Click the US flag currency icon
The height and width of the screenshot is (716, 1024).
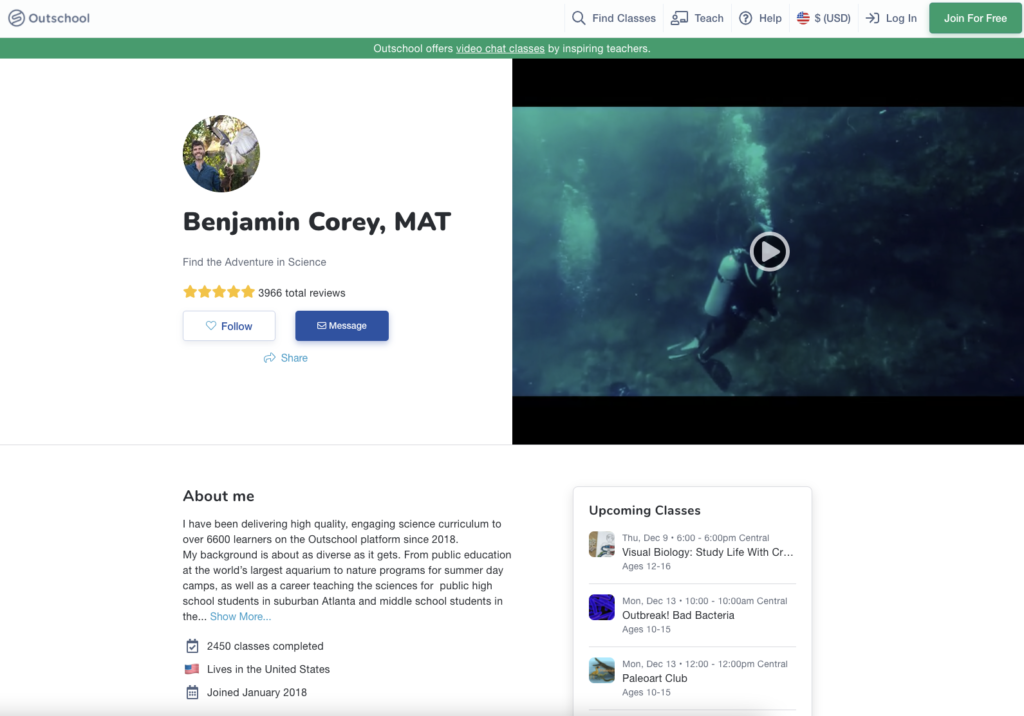pos(803,18)
